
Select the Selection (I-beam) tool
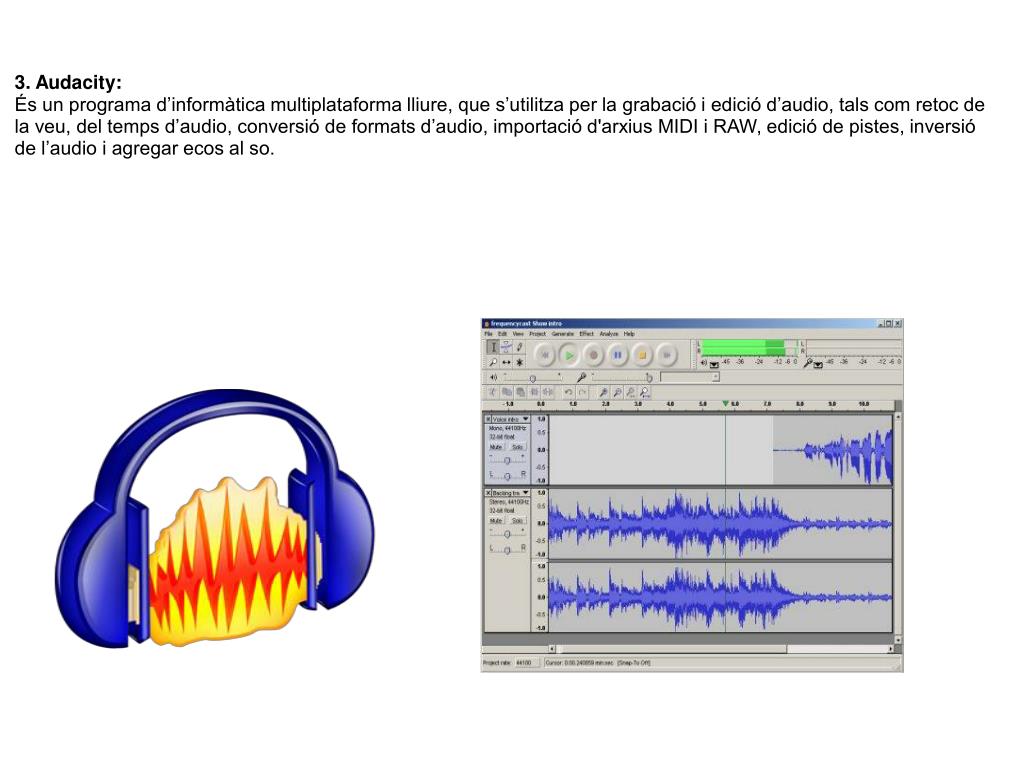493,347
